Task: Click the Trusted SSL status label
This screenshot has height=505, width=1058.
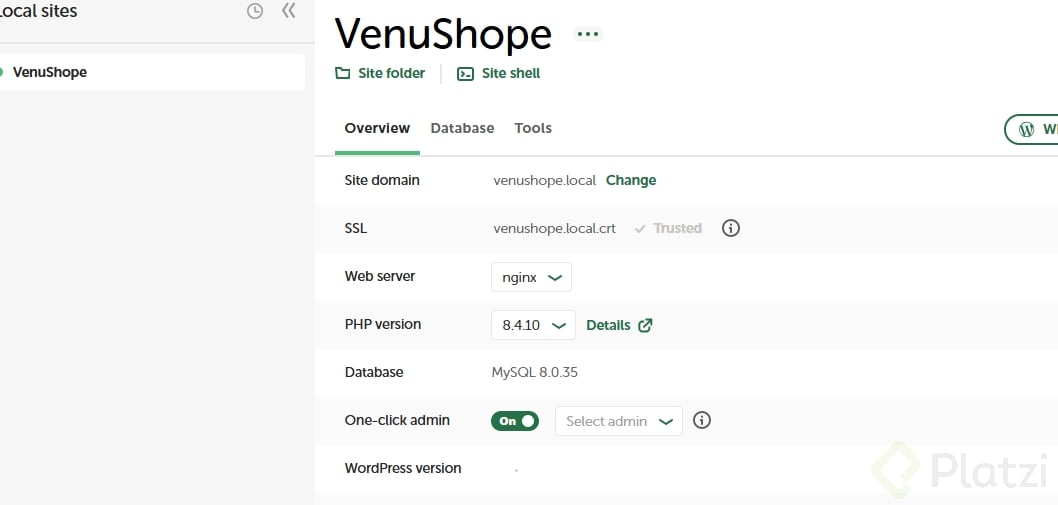Action: coord(677,228)
